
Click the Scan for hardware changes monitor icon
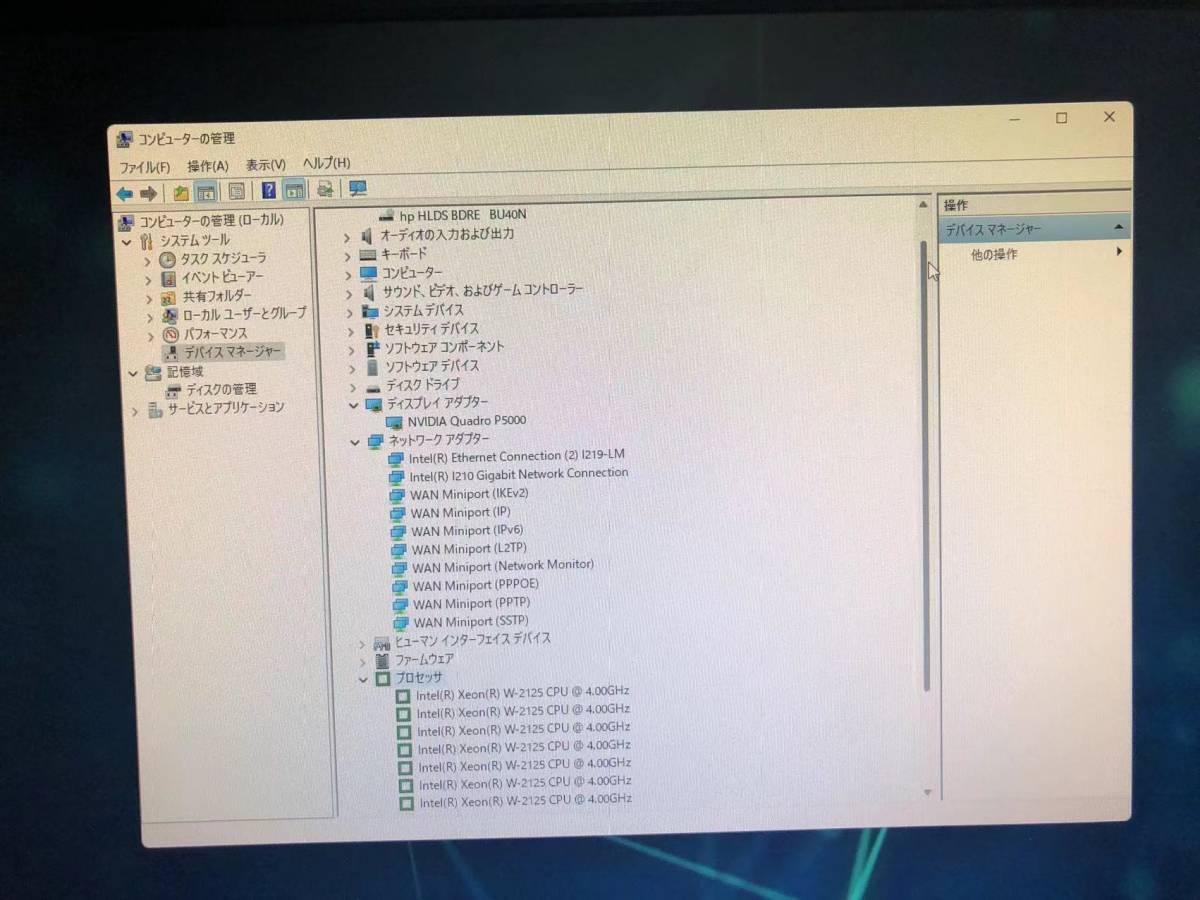(357, 188)
